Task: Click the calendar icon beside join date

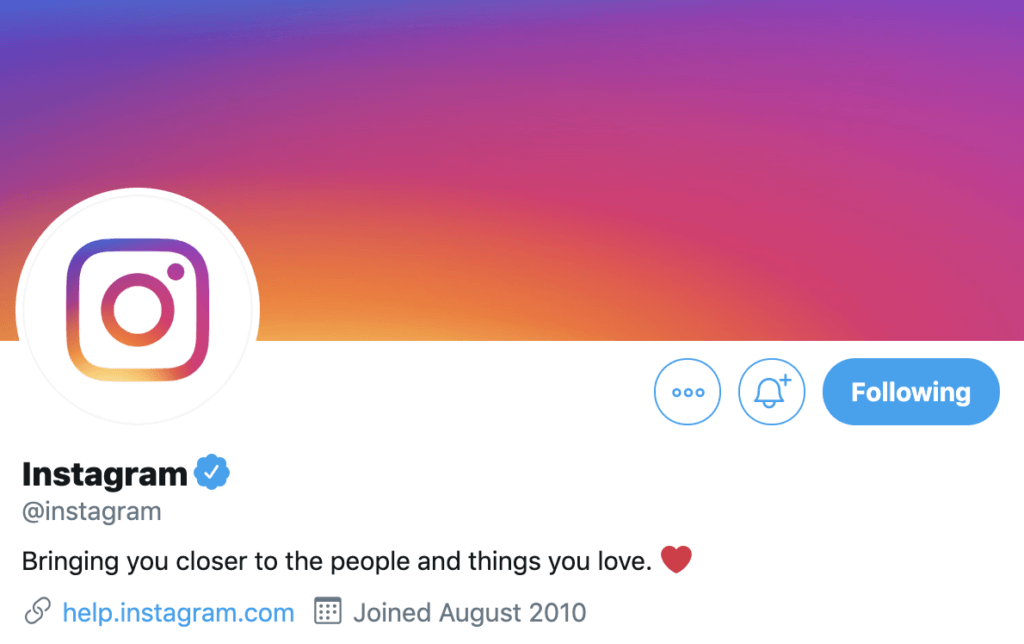Action: click(x=328, y=611)
